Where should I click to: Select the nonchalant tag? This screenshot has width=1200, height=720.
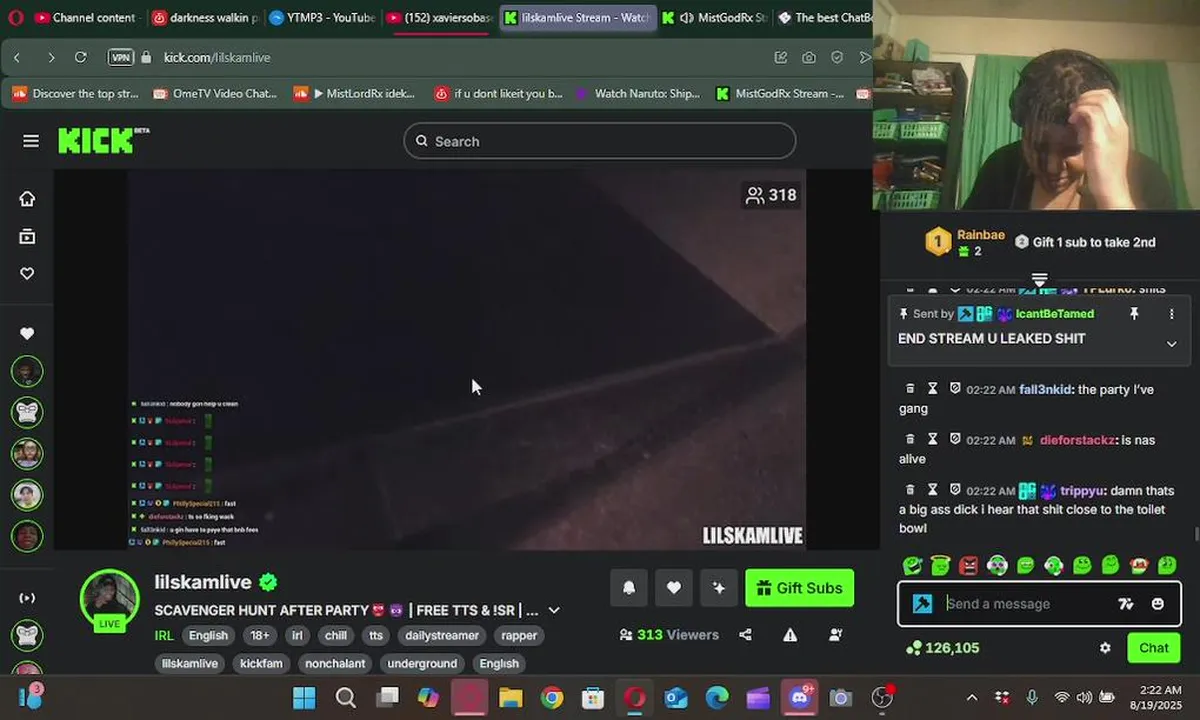coord(335,663)
